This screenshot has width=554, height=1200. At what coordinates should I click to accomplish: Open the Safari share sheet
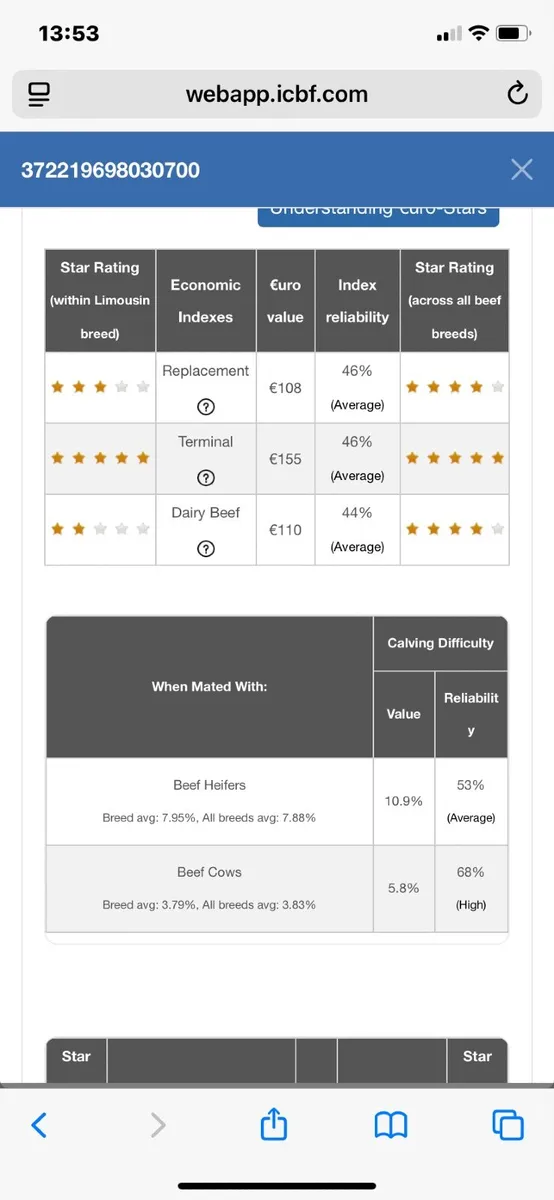(x=273, y=1124)
